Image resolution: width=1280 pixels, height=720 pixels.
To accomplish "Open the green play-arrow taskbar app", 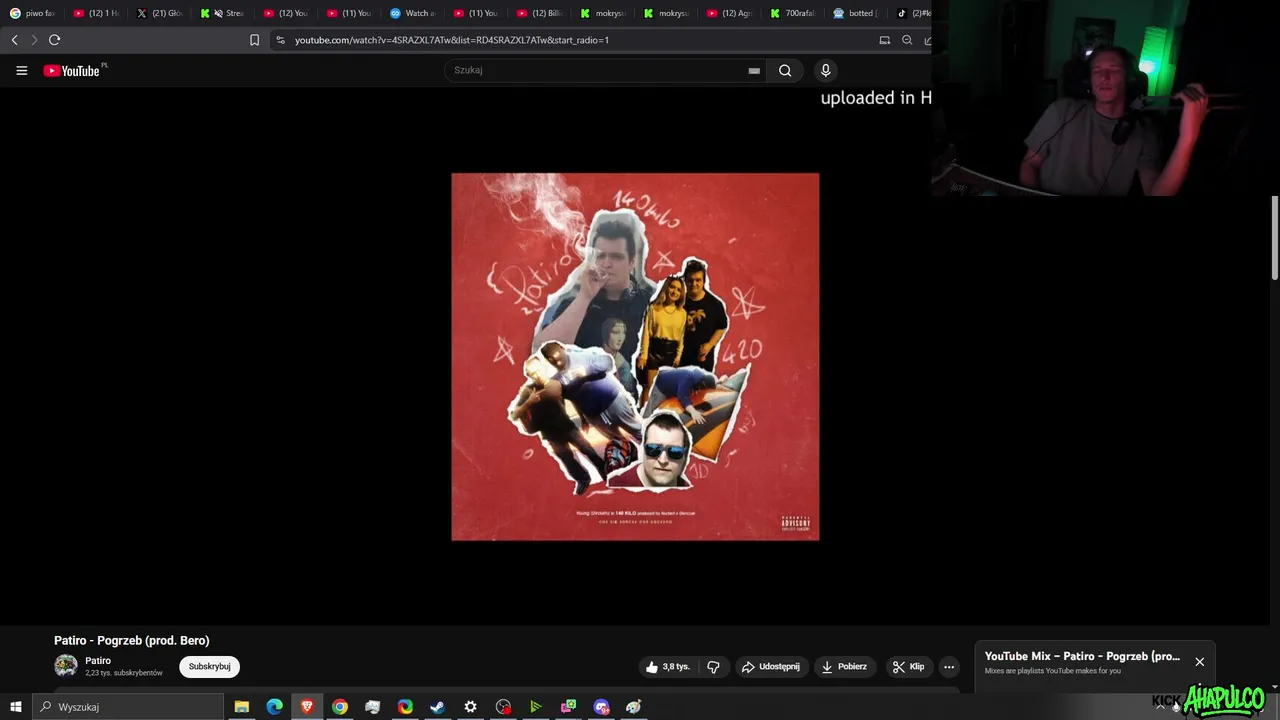I will pos(535,707).
